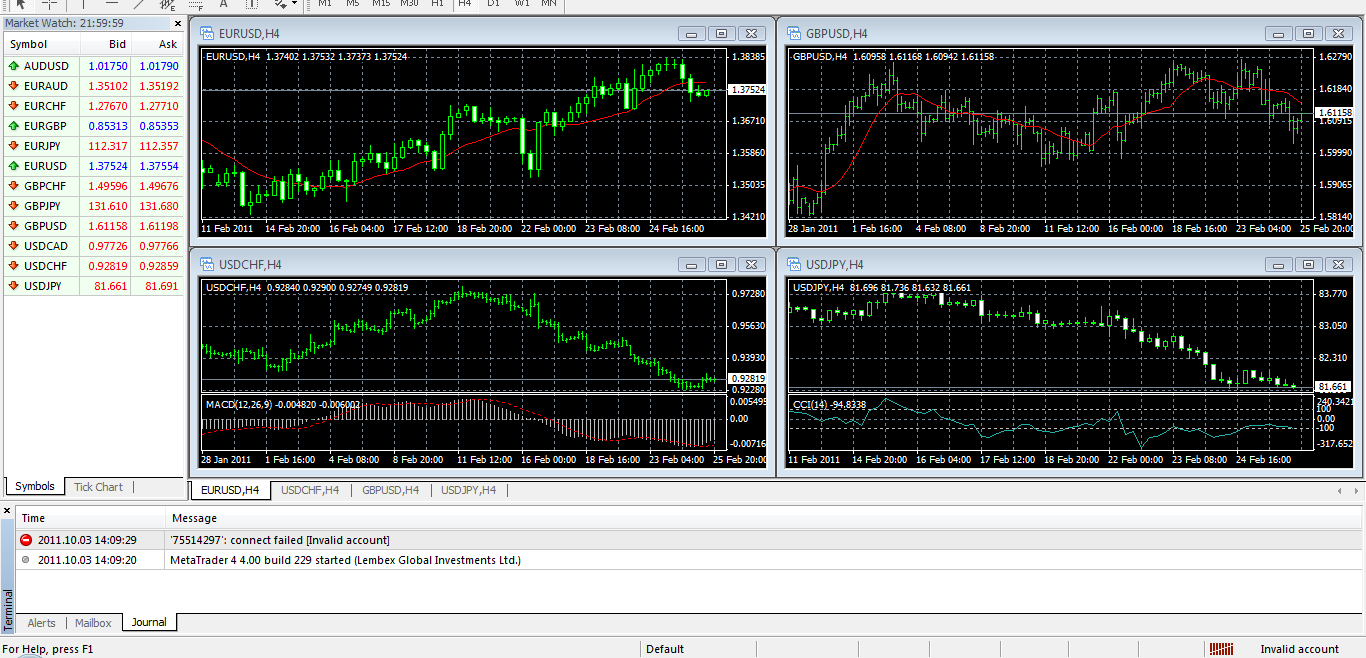Click the Symbol column header

(29, 44)
